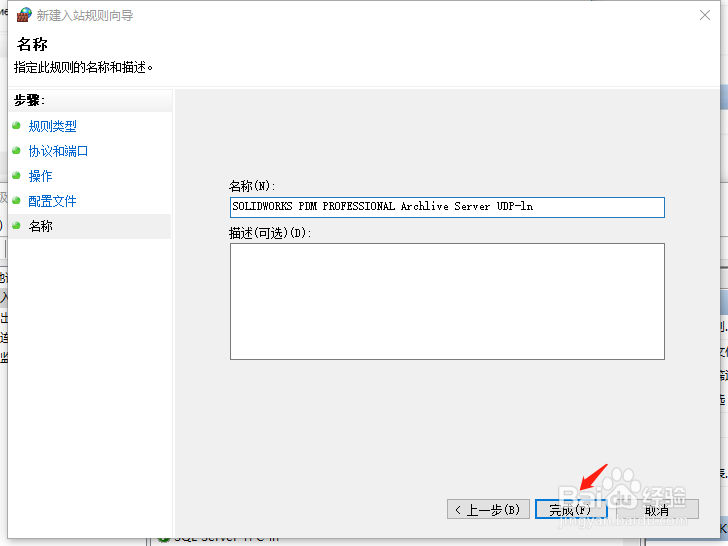Image resolution: width=728 pixels, height=546 pixels.
Task: Jump to the 配置文件 step
Action: point(52,201)
